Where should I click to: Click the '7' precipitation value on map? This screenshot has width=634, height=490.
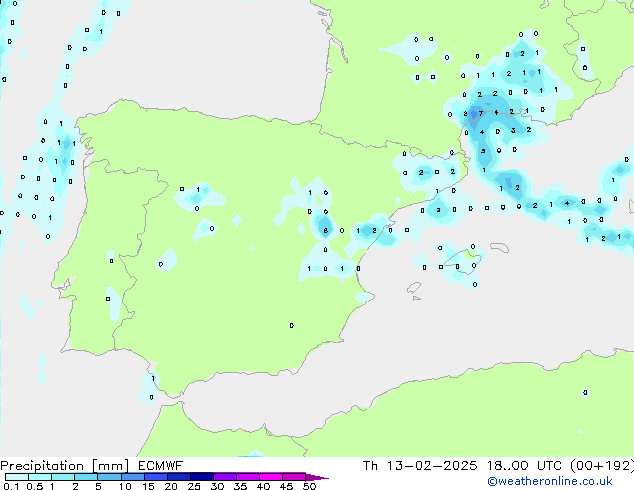click(480, 114)
